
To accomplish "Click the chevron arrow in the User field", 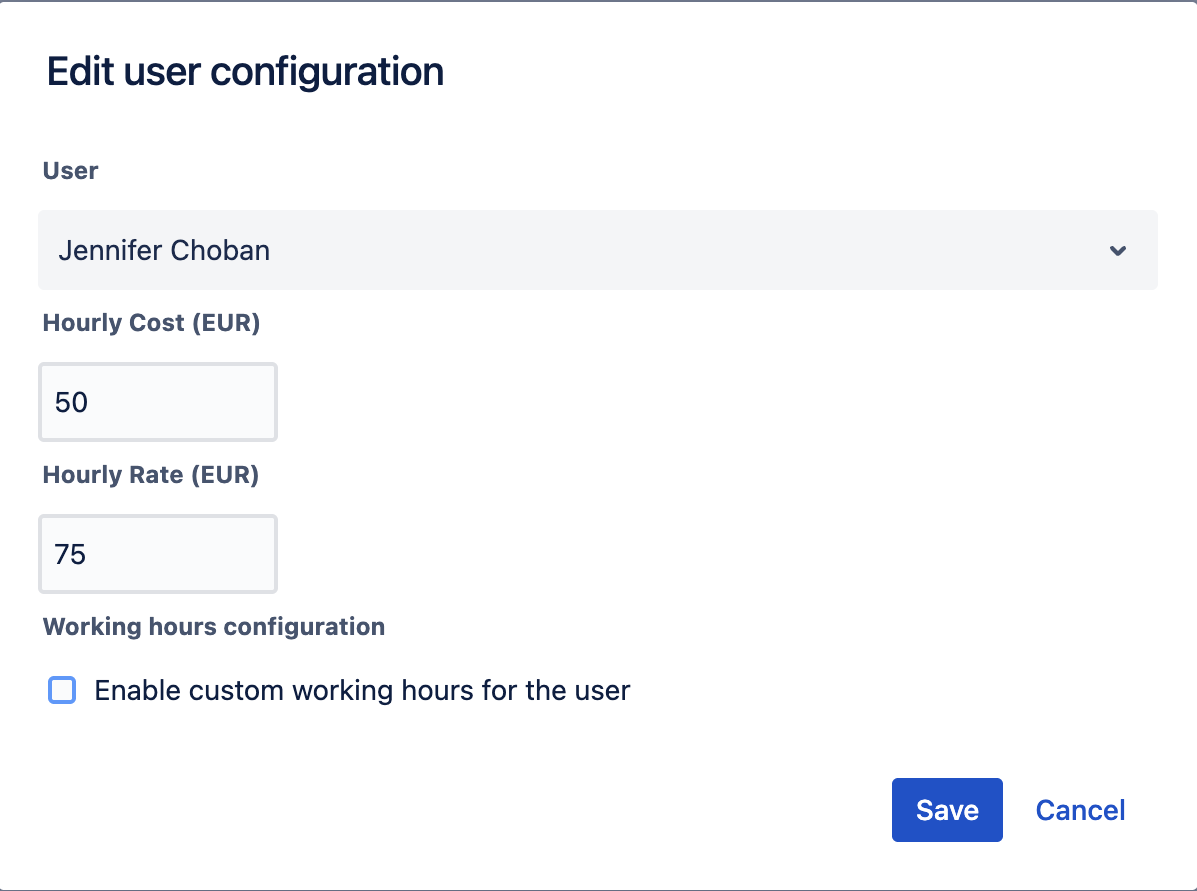I will (1118, 251).
